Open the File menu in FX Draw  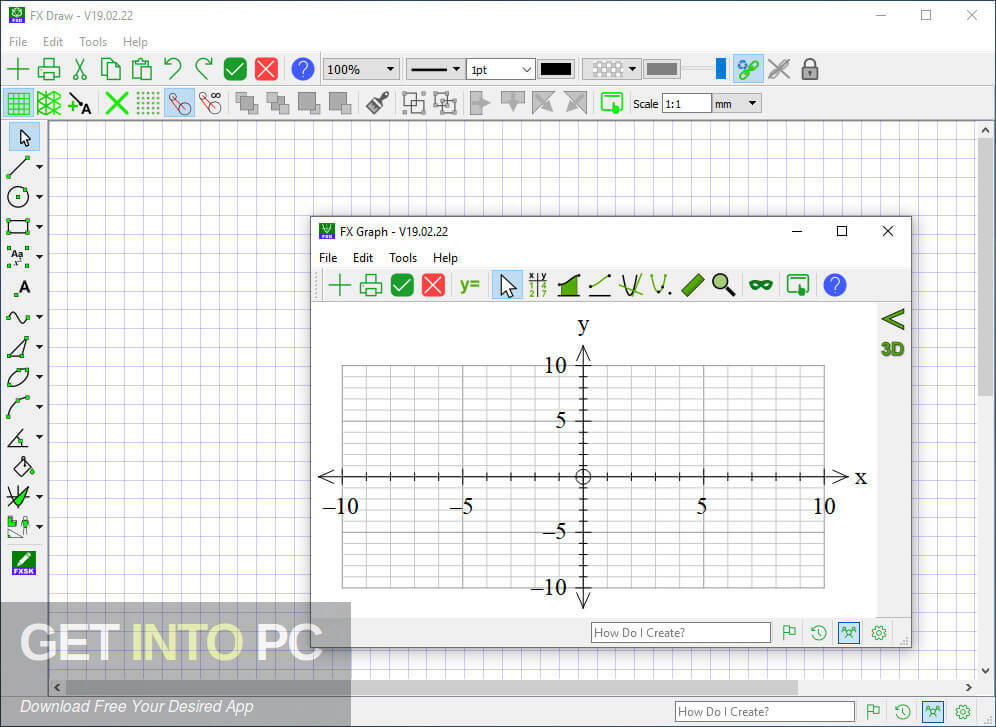pos(18,42)
